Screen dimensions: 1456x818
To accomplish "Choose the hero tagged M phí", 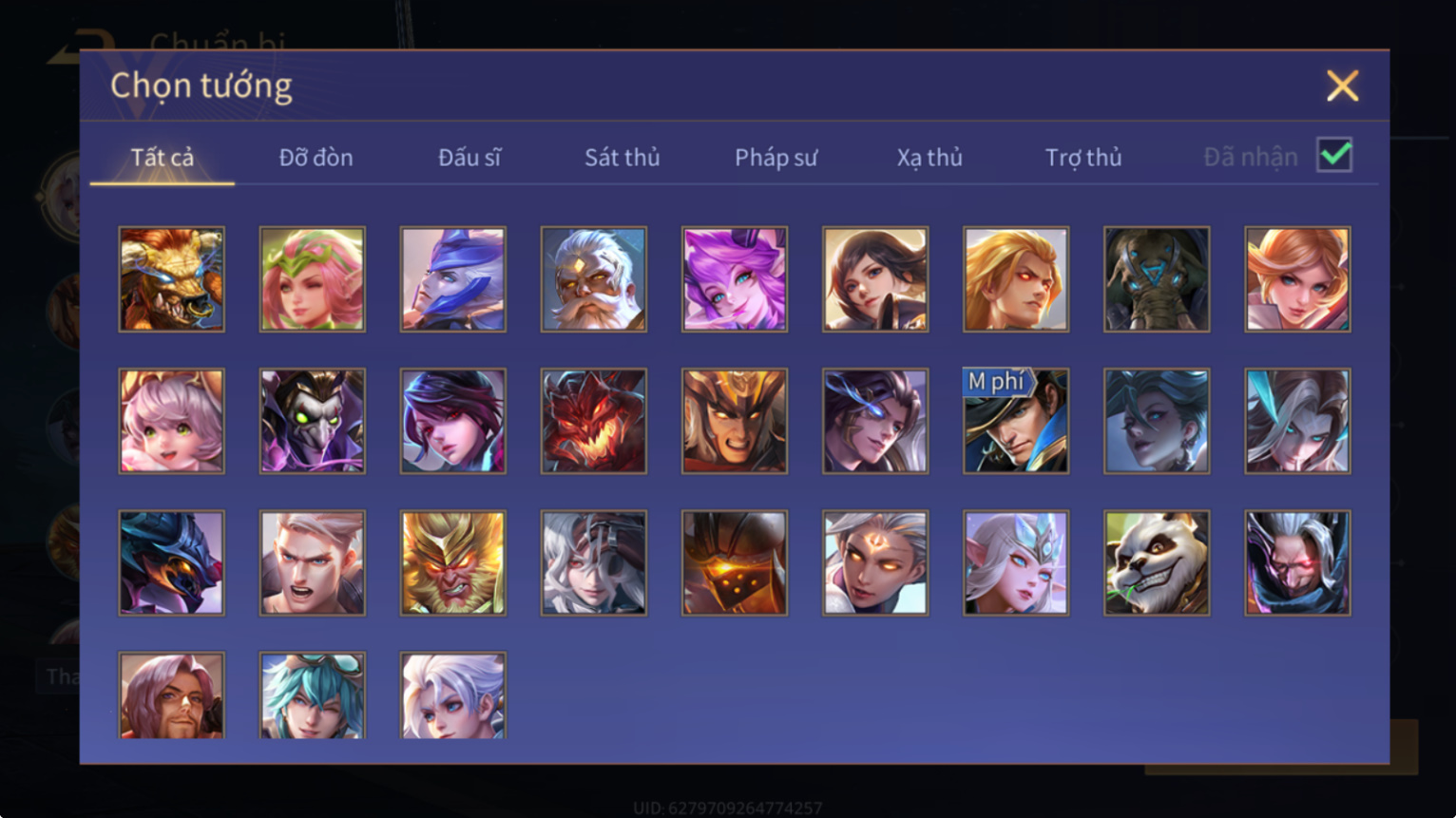I will pos(1016,421).
